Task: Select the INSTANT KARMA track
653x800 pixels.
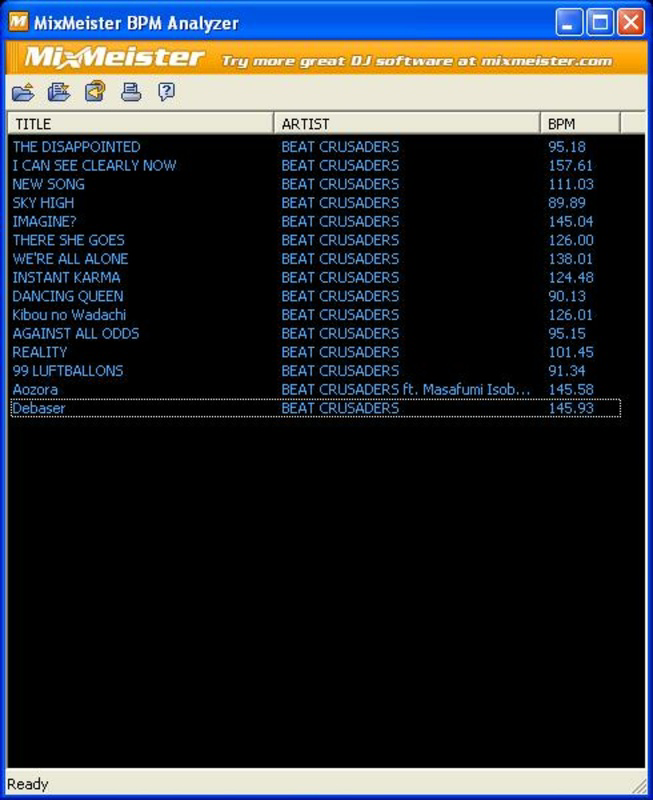Action: pyautogui.click(x=66, y=278)
